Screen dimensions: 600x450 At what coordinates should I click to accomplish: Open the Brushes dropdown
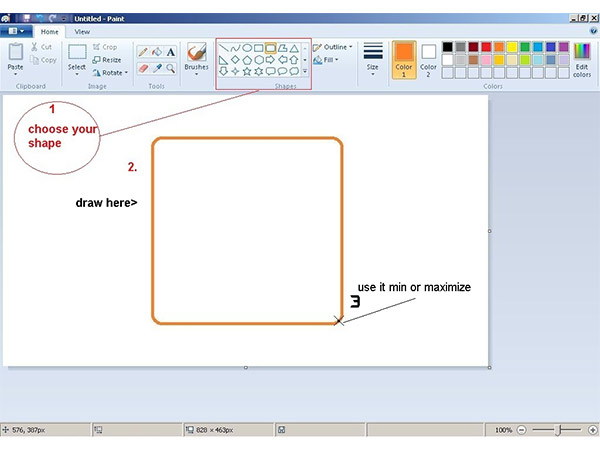click(x=197, y=58)
